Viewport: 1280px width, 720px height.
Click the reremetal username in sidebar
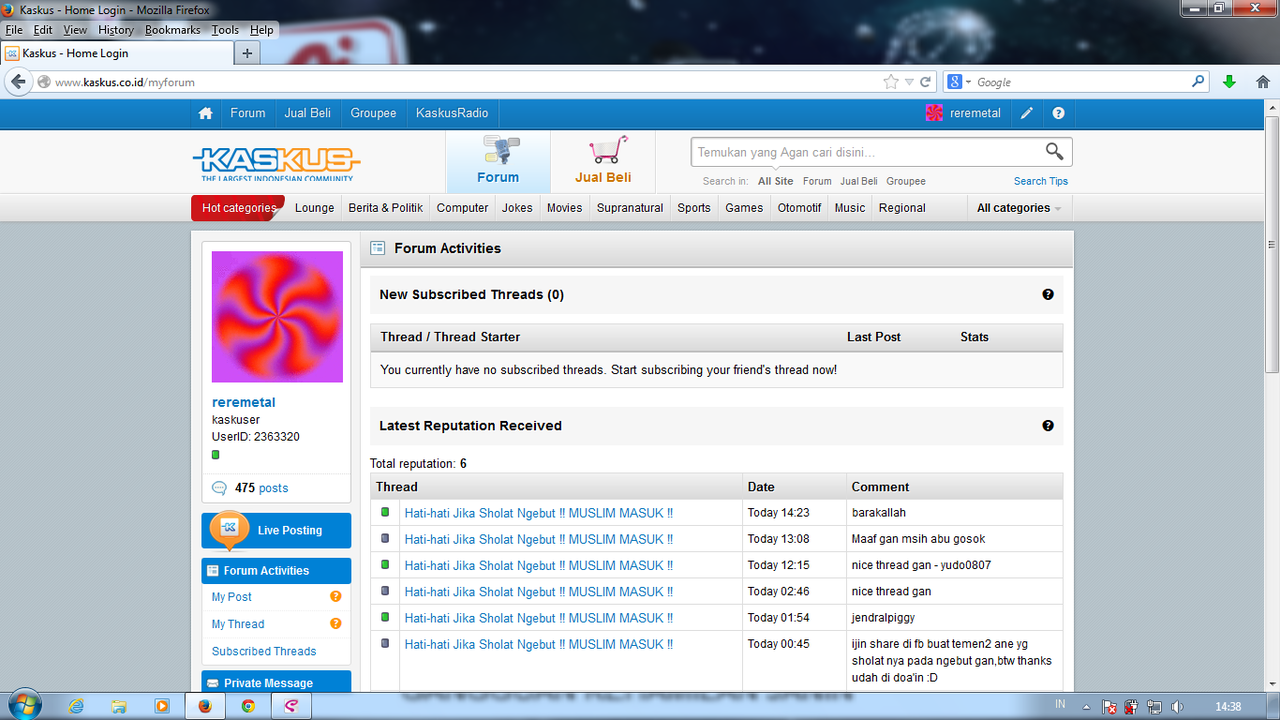(244, 402)
